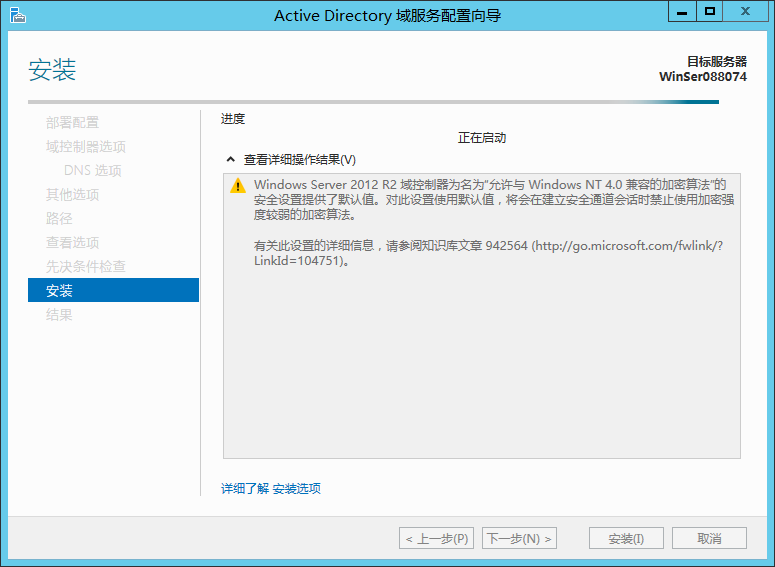Open 详细了解 安装选项 link

[271, 489]
